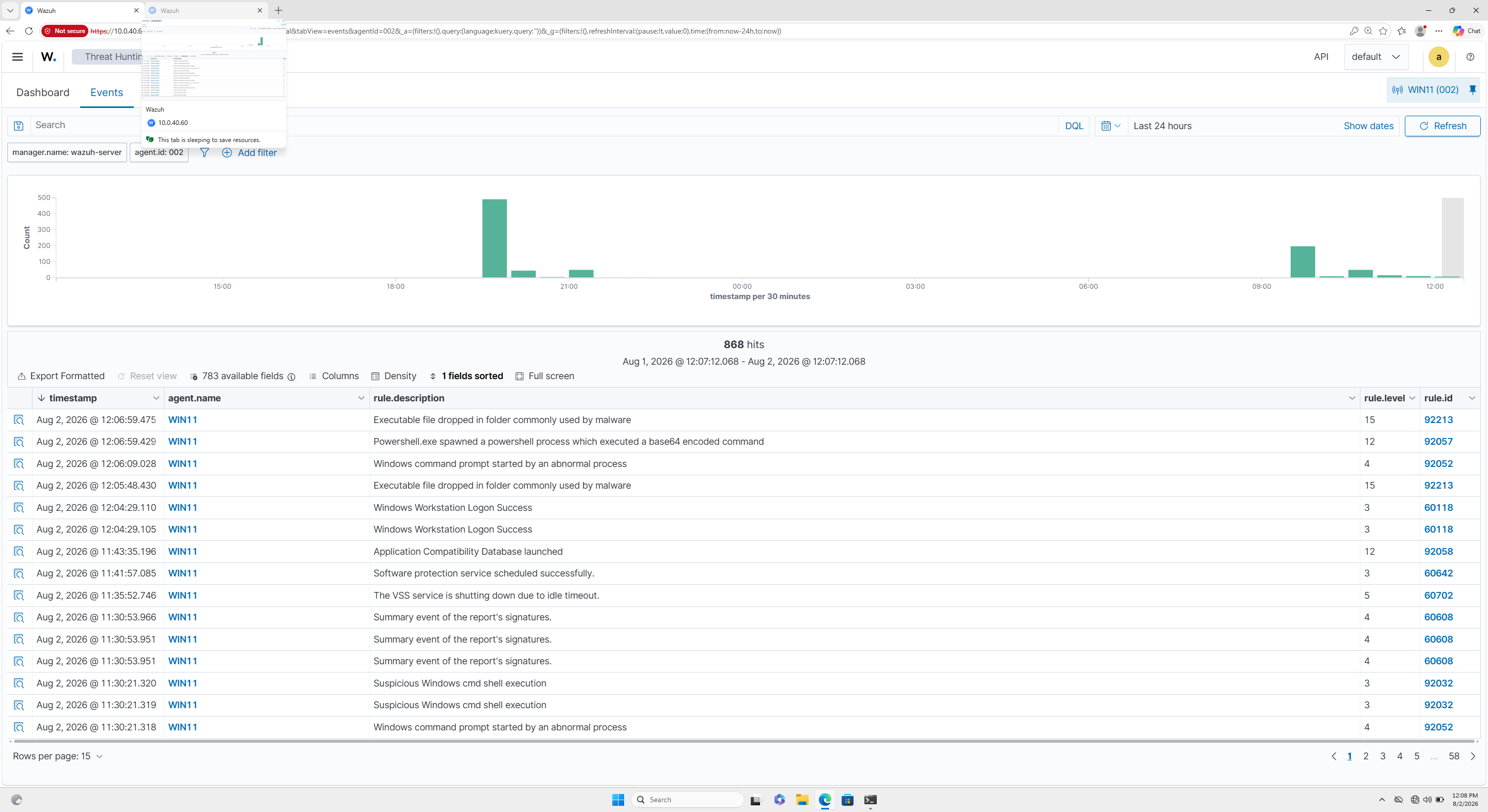This screenshot has width=1488, height=812.
Task: Switch query language via DQL button
Action: (1074, 126)
